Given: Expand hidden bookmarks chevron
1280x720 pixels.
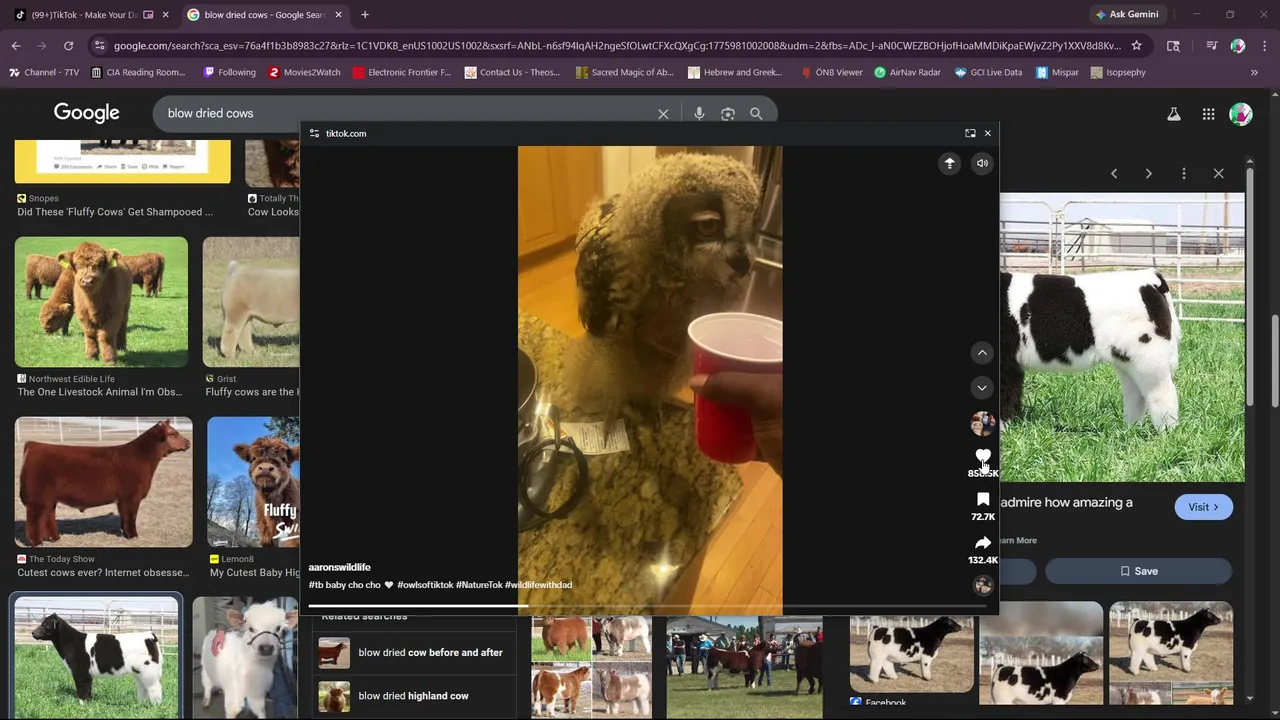Looking at the screenshot, I should [x=1254, y=73].
